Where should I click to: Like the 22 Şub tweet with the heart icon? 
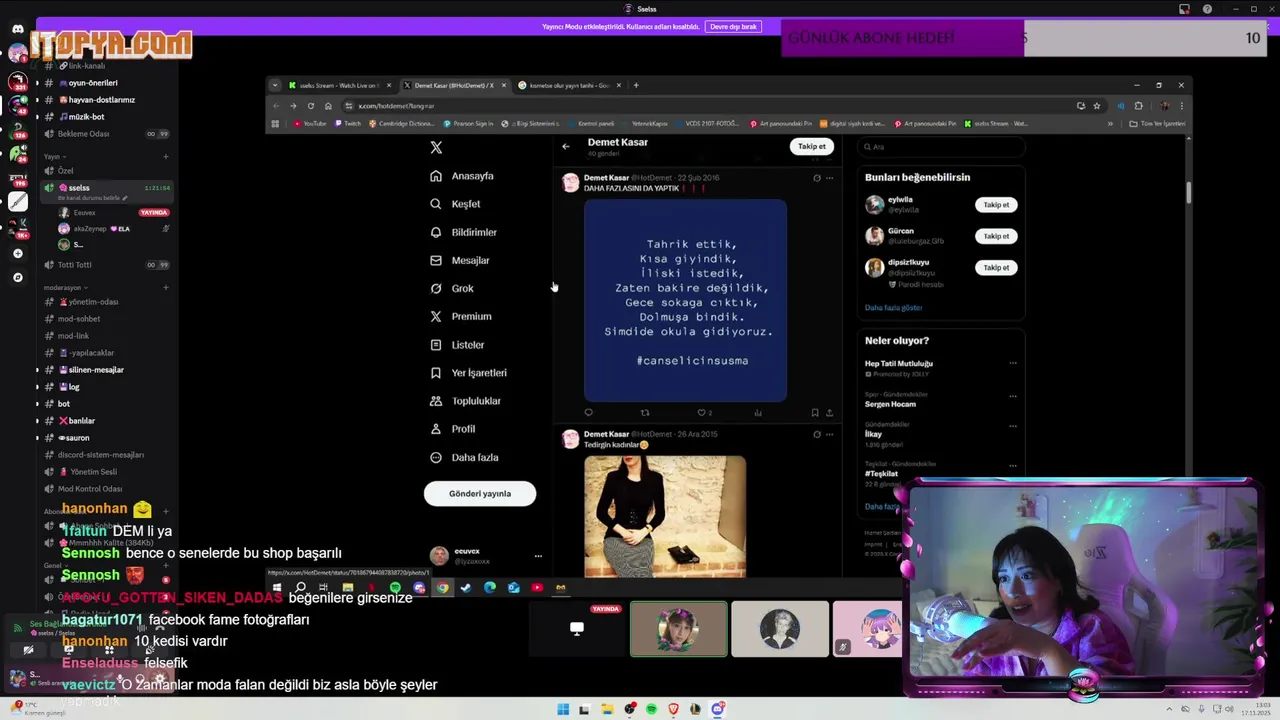coord(704,412)
